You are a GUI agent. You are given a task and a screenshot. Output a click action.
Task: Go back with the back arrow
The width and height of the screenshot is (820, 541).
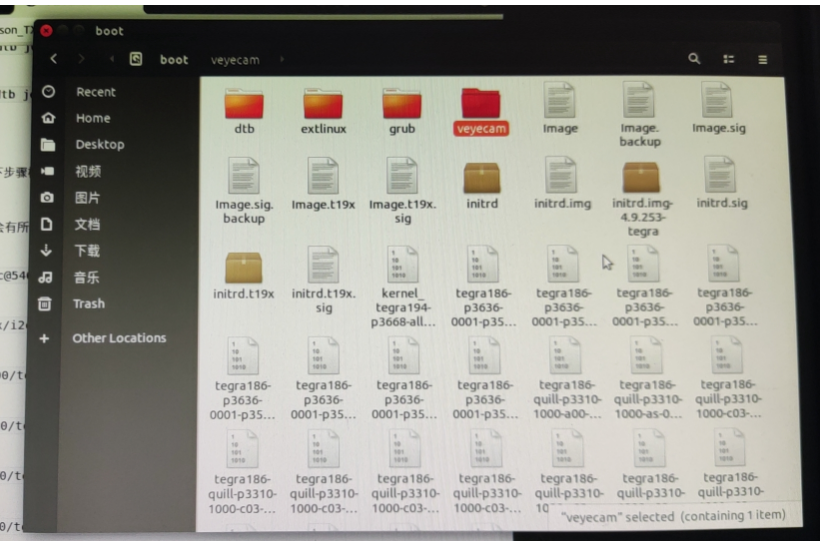pyautogui.click(x=53, y=59)
